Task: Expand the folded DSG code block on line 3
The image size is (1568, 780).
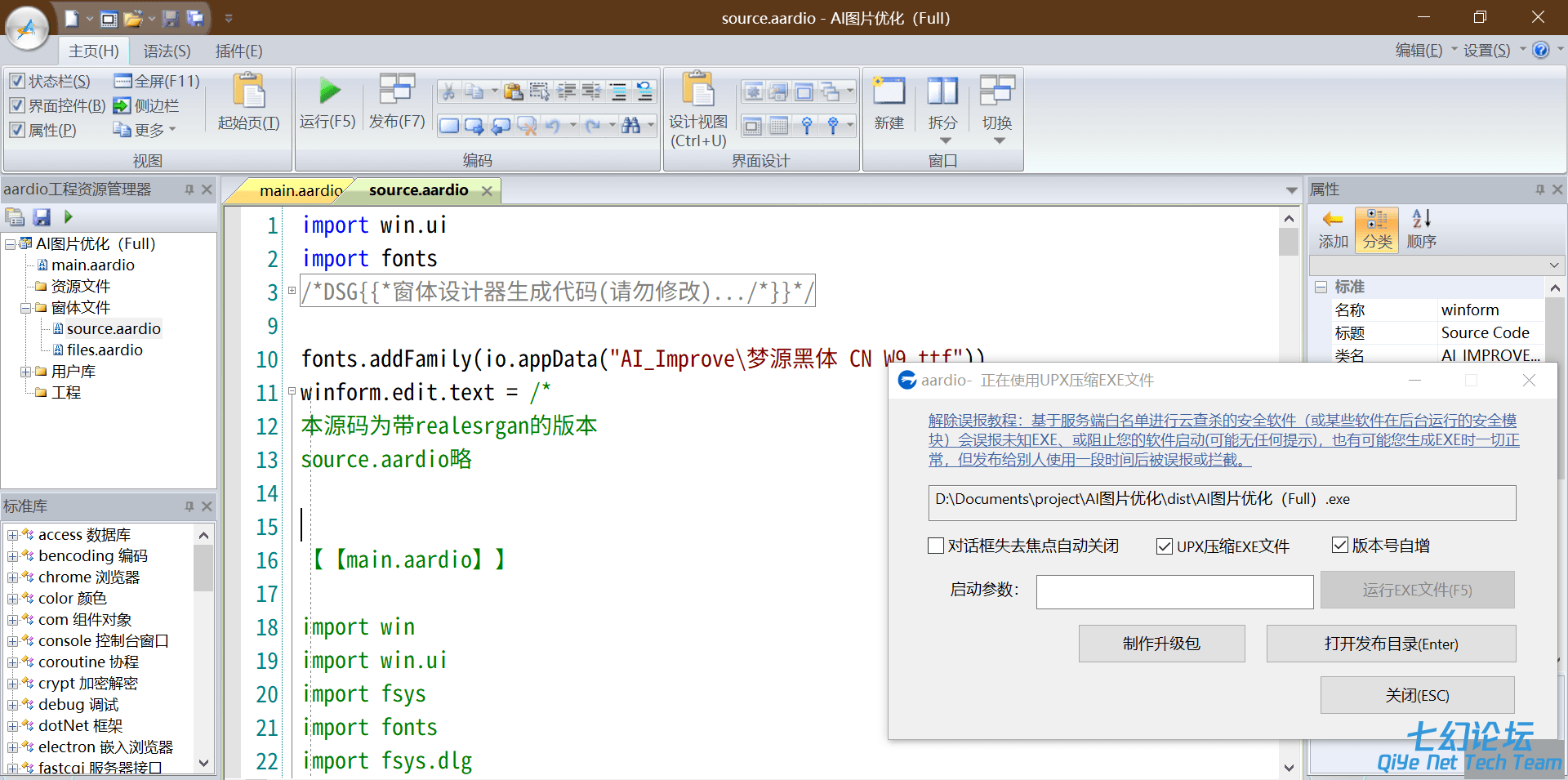Action: 292,290
